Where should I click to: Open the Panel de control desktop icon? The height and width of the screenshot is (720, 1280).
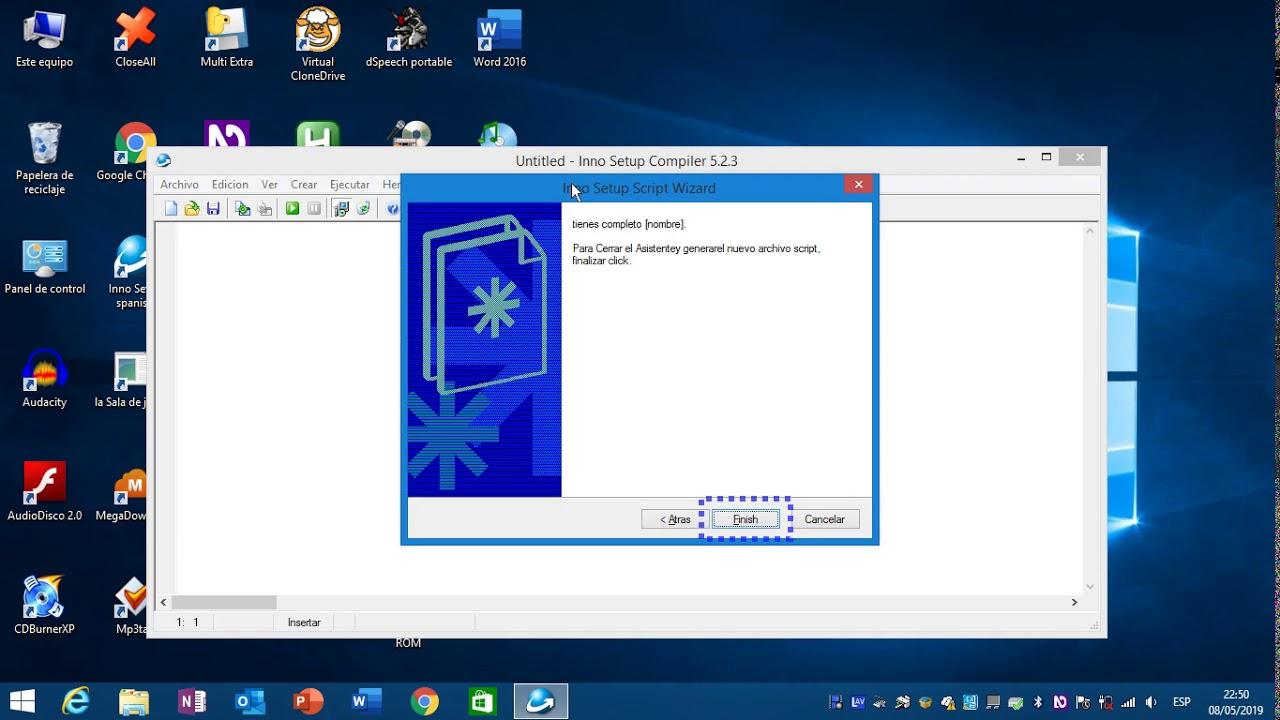(x=44, y=267)
